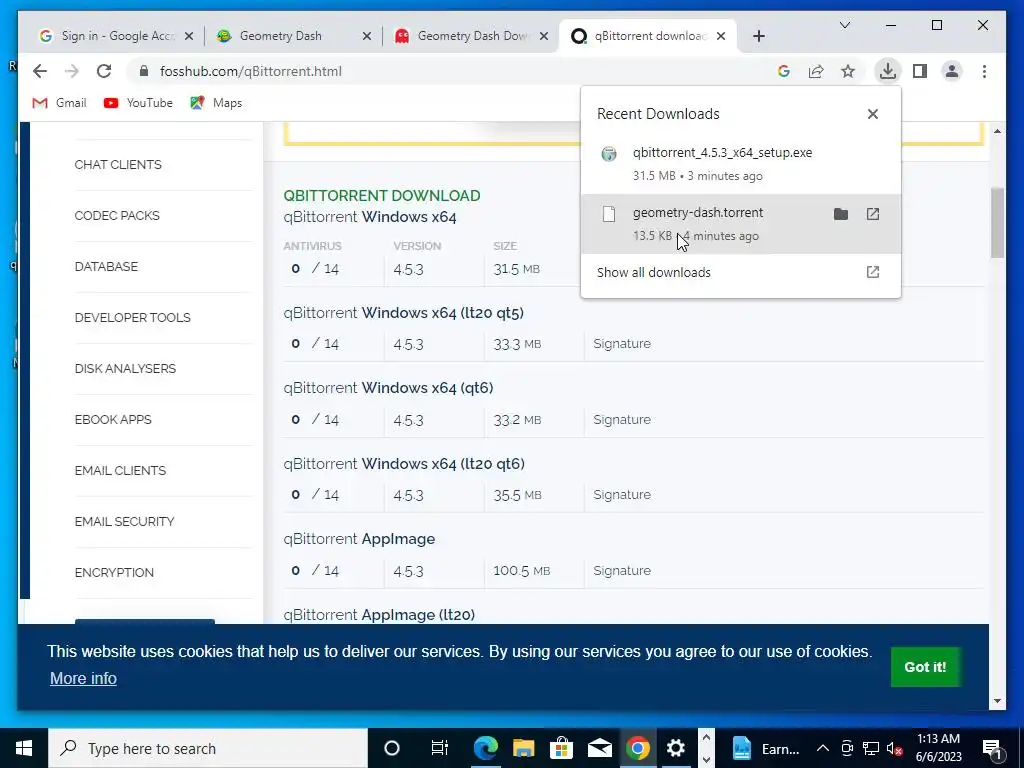
Task: Bookmark this page with the star
Action: (848, 71)
